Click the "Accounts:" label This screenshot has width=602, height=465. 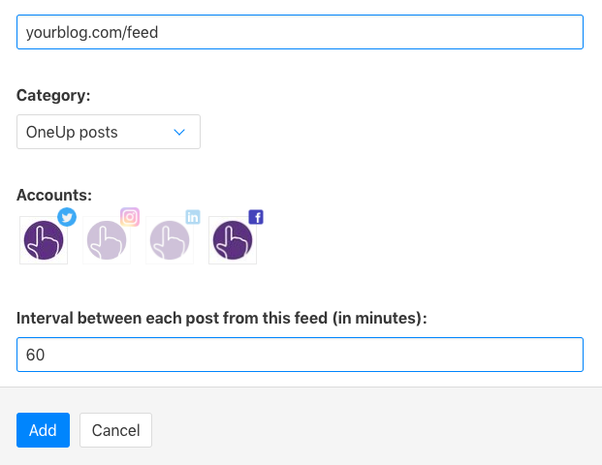(54, 195)
